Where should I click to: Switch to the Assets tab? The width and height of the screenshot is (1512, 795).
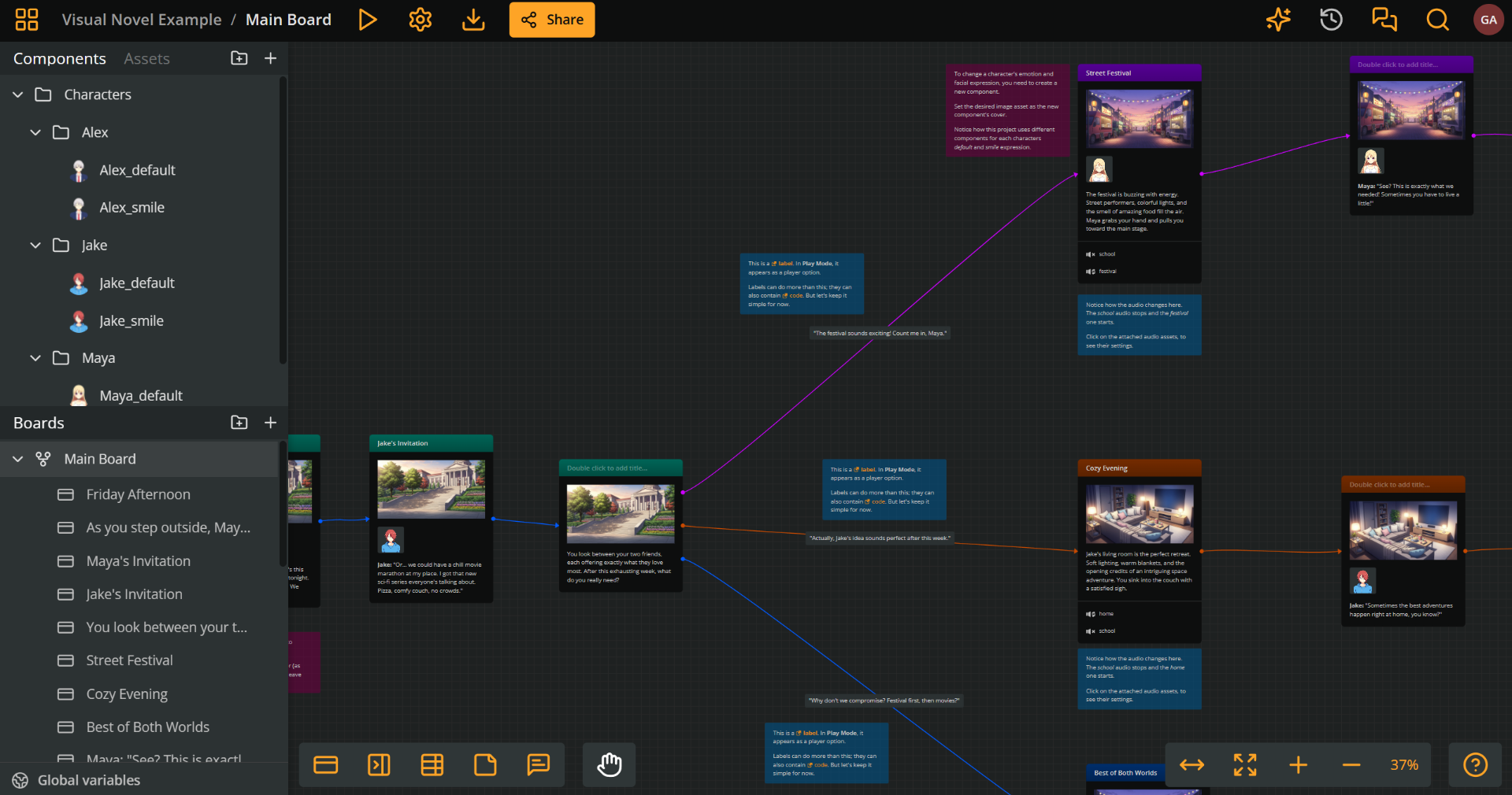click(x=146, y=58)
